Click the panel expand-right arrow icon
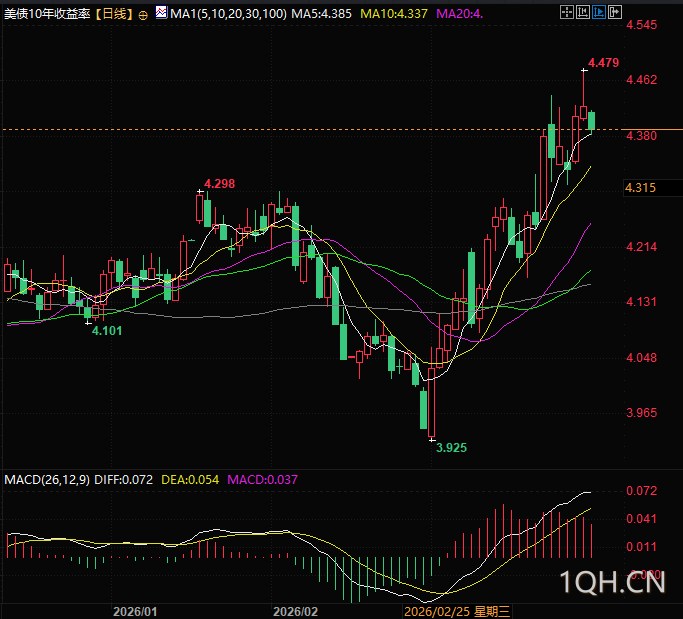The image size is (683, 619). pos(615,12)
